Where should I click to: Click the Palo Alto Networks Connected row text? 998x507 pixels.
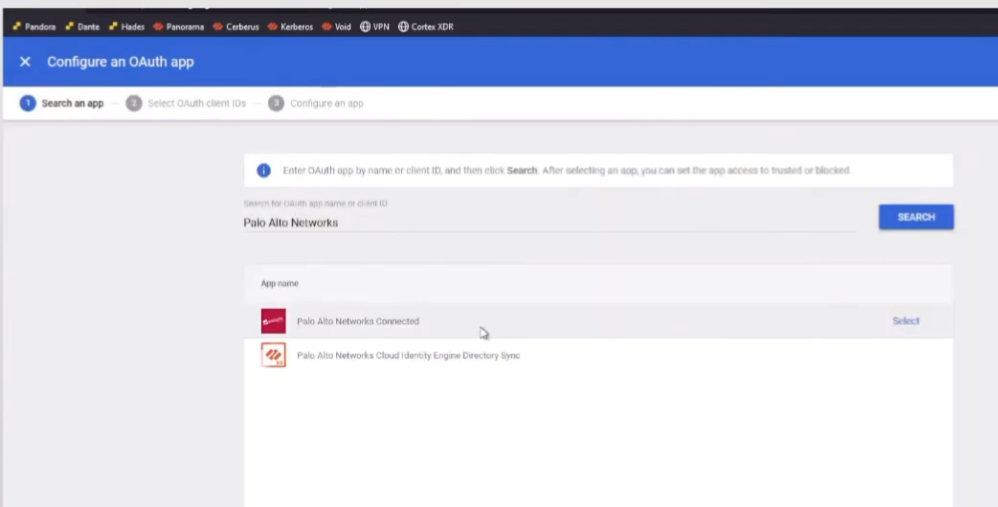pos(358,321)
